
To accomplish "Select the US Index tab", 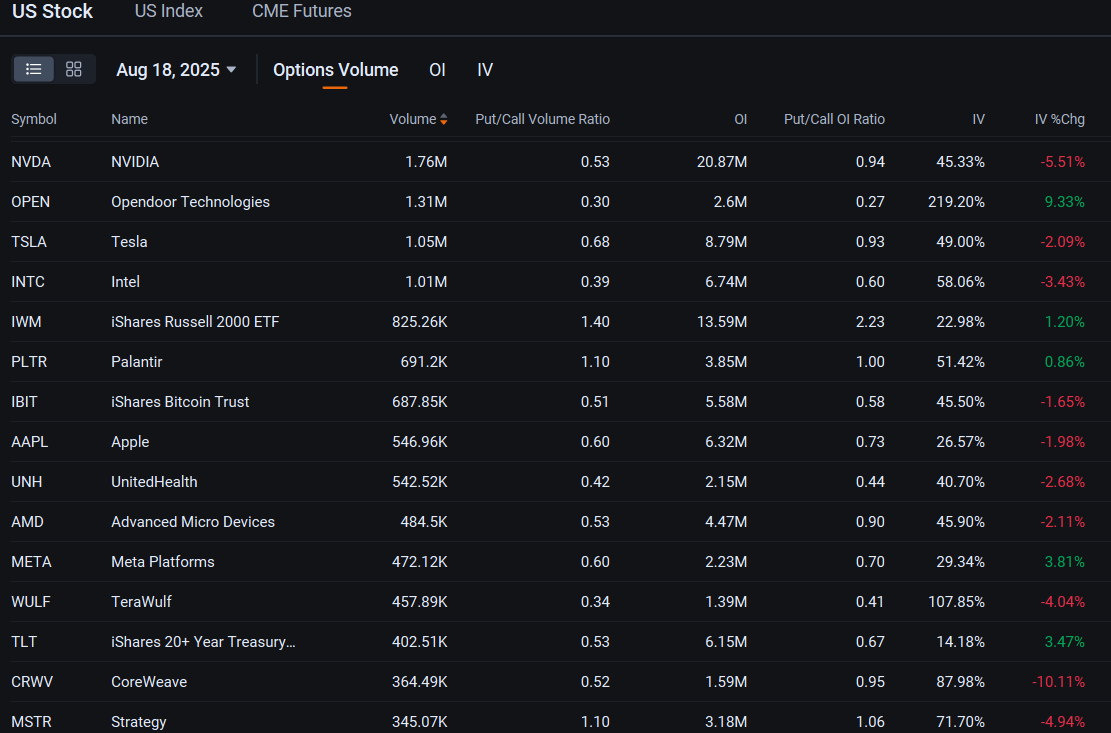I will point(169,11).
